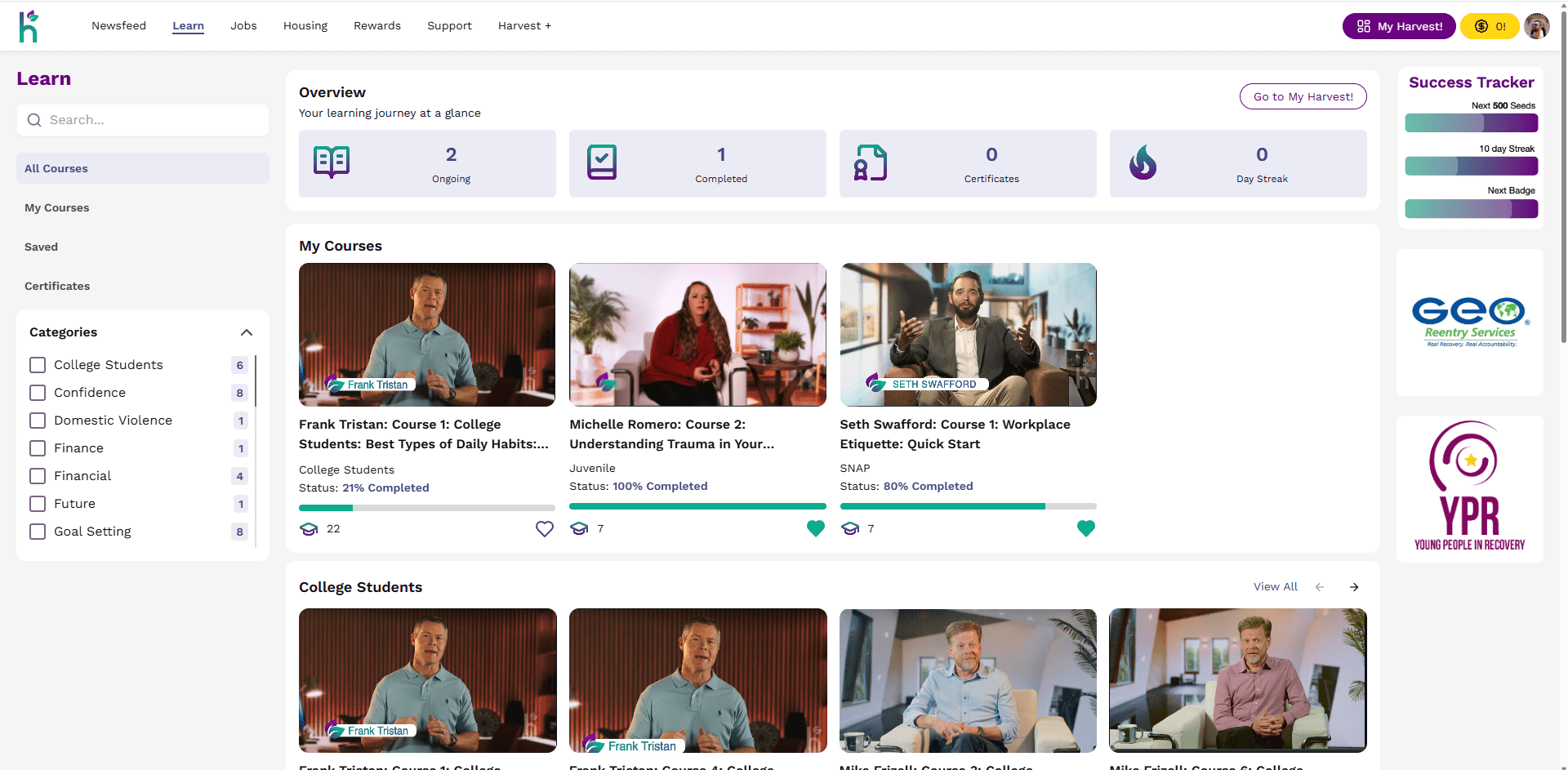Screen dimensions: 1568x770
Task: Click the Day Streak flame icon
Action: click(1143, 163)
